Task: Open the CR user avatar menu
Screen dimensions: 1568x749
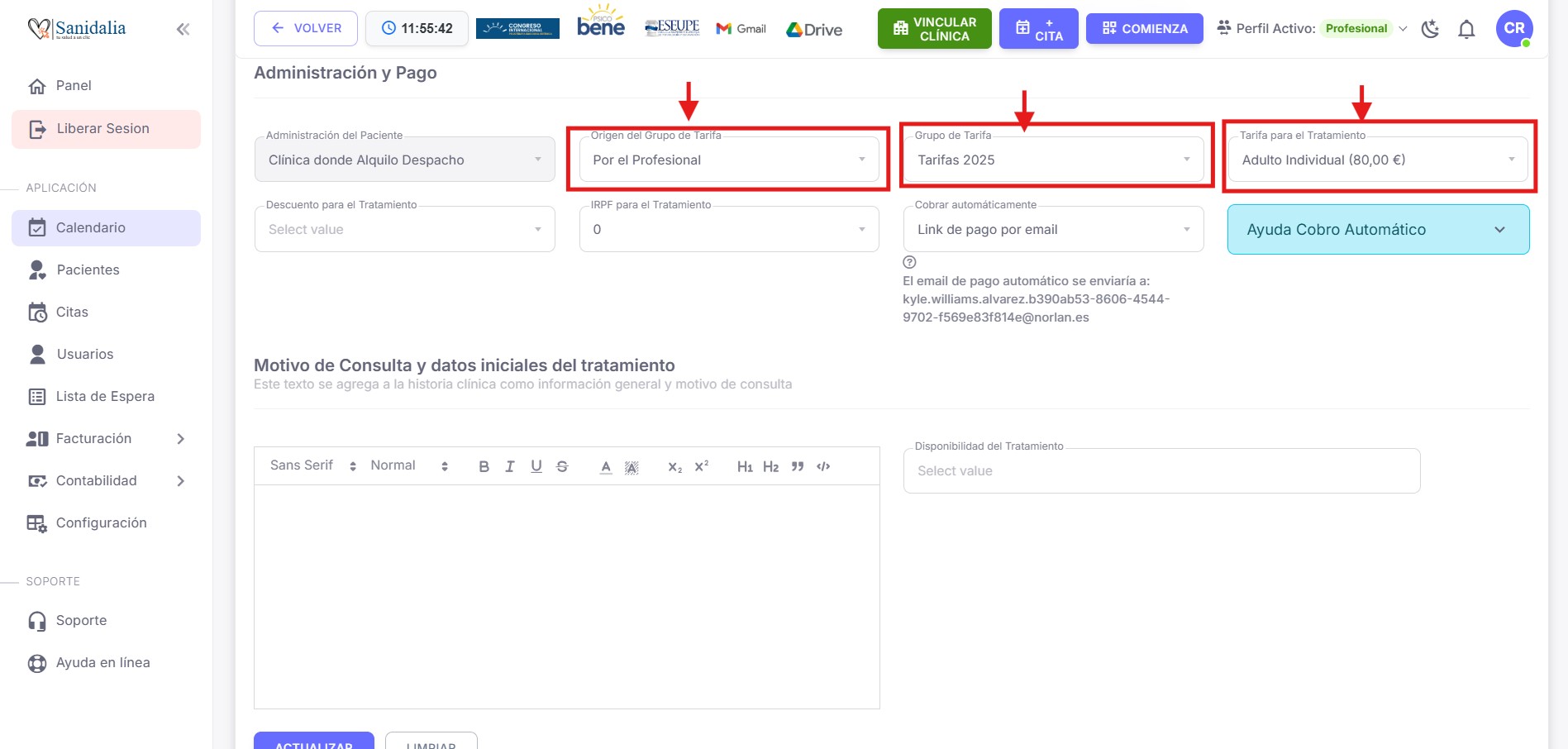Action: point(1513,28)
